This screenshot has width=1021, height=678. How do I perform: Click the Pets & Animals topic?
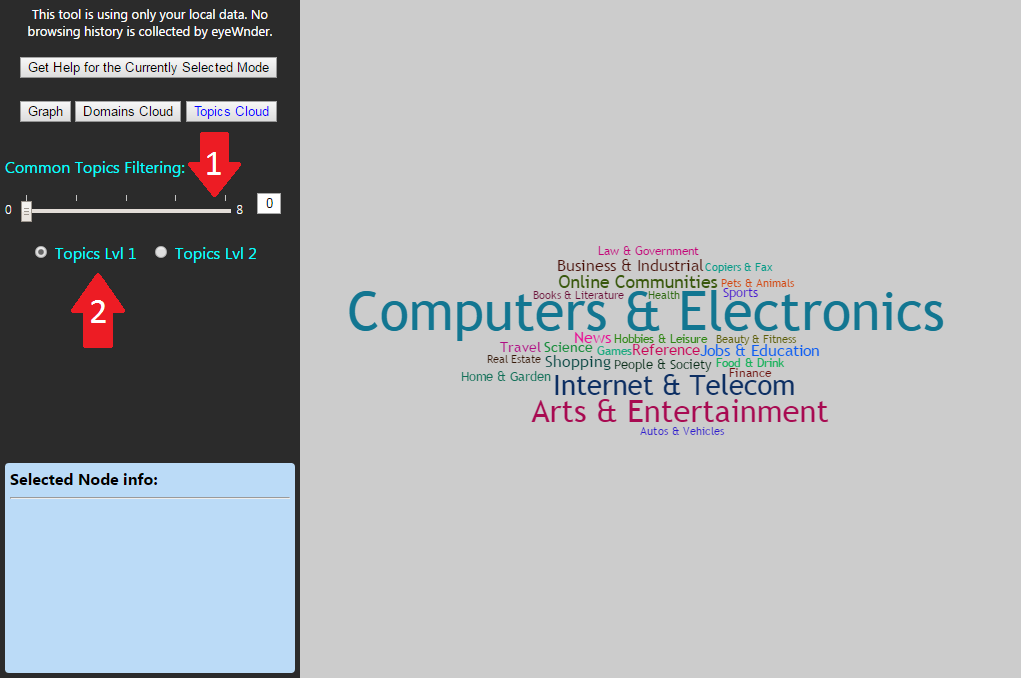click(757, 283)
